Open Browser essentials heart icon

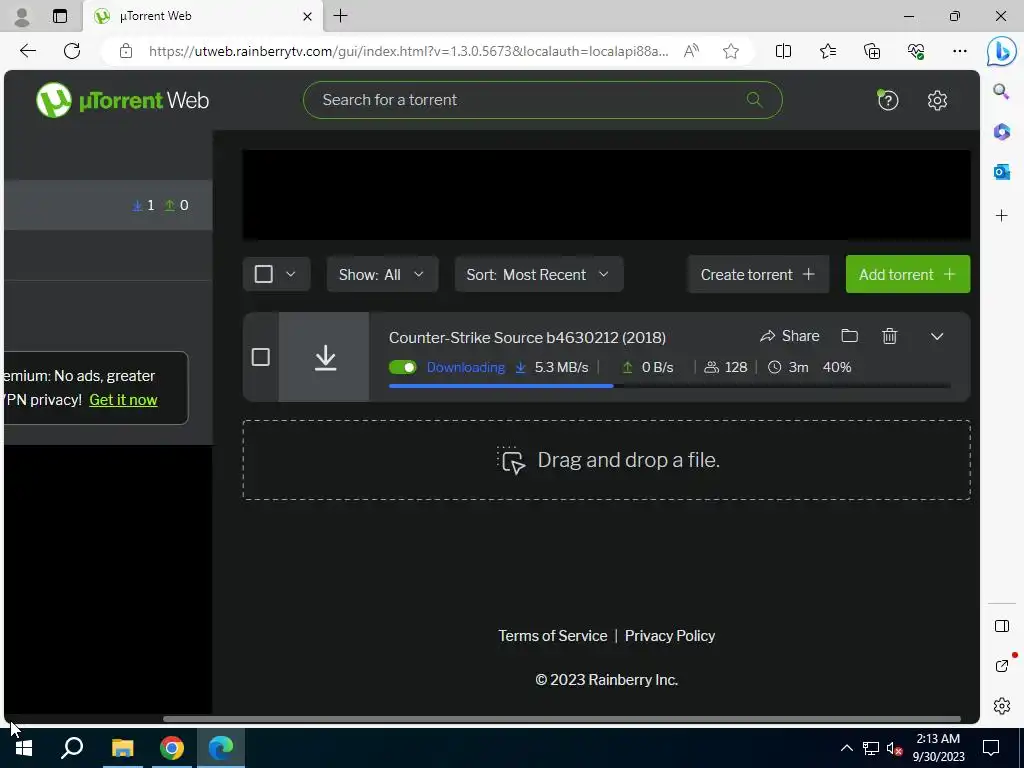click(x=916, y=51)
